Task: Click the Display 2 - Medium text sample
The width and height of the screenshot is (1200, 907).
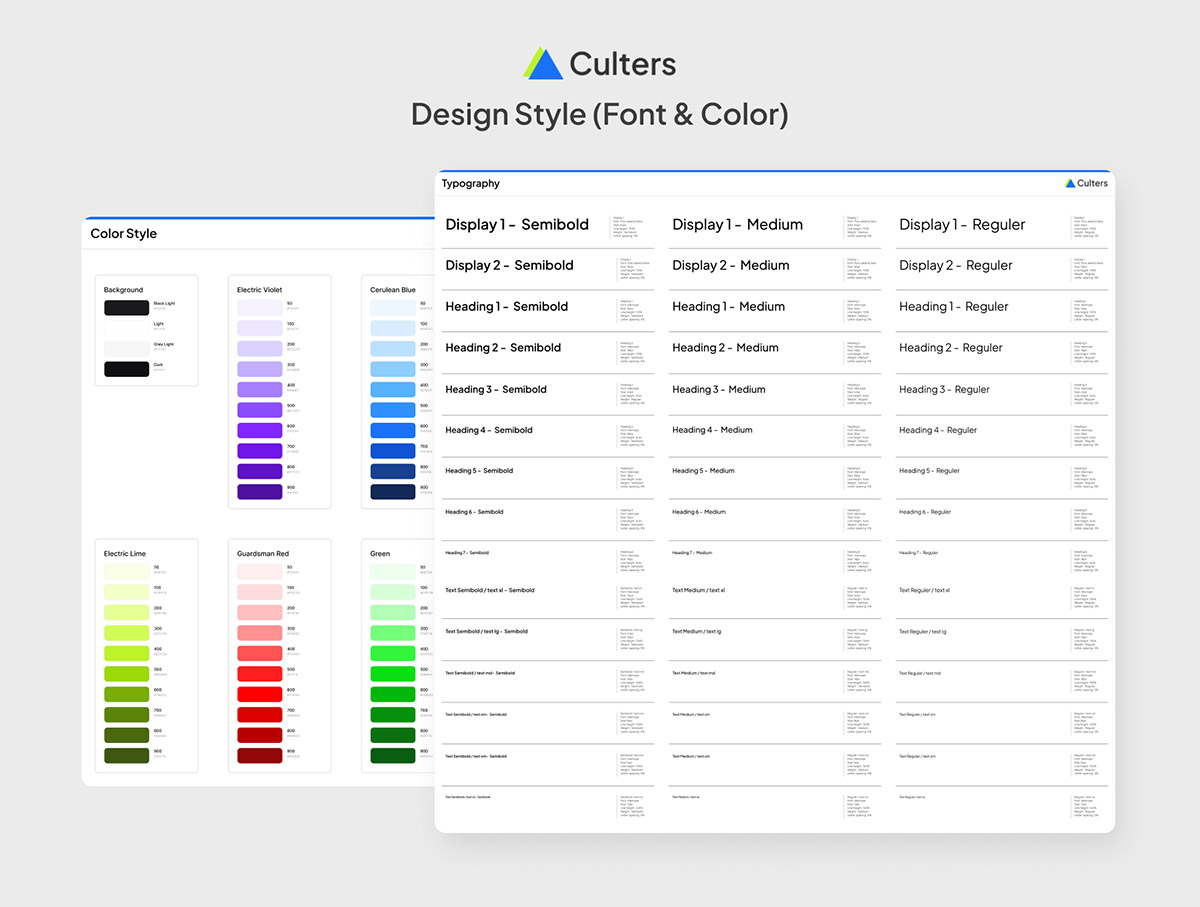Action: coord(730,266)
